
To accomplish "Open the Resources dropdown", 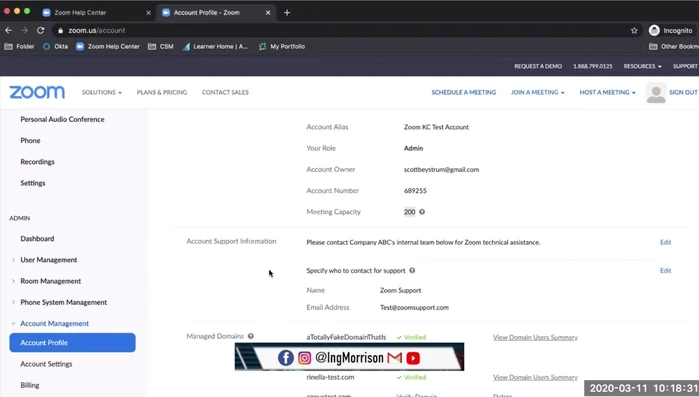I will [642, 66].
